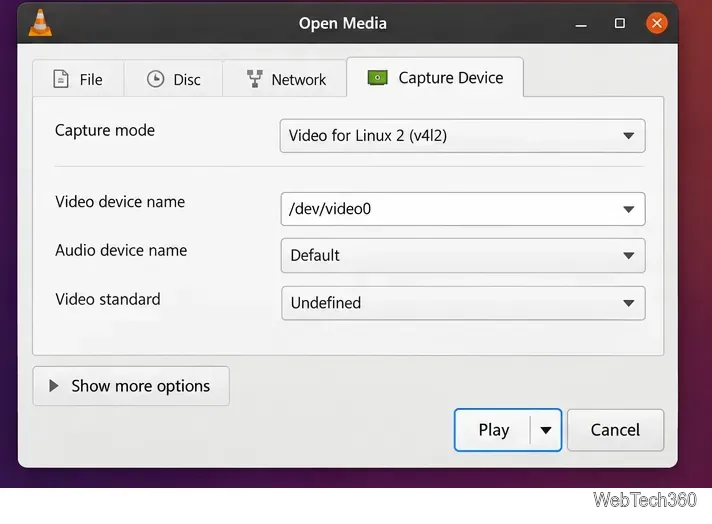Click the Capture mode label
The image size is (712, 524).
point(105,131)
